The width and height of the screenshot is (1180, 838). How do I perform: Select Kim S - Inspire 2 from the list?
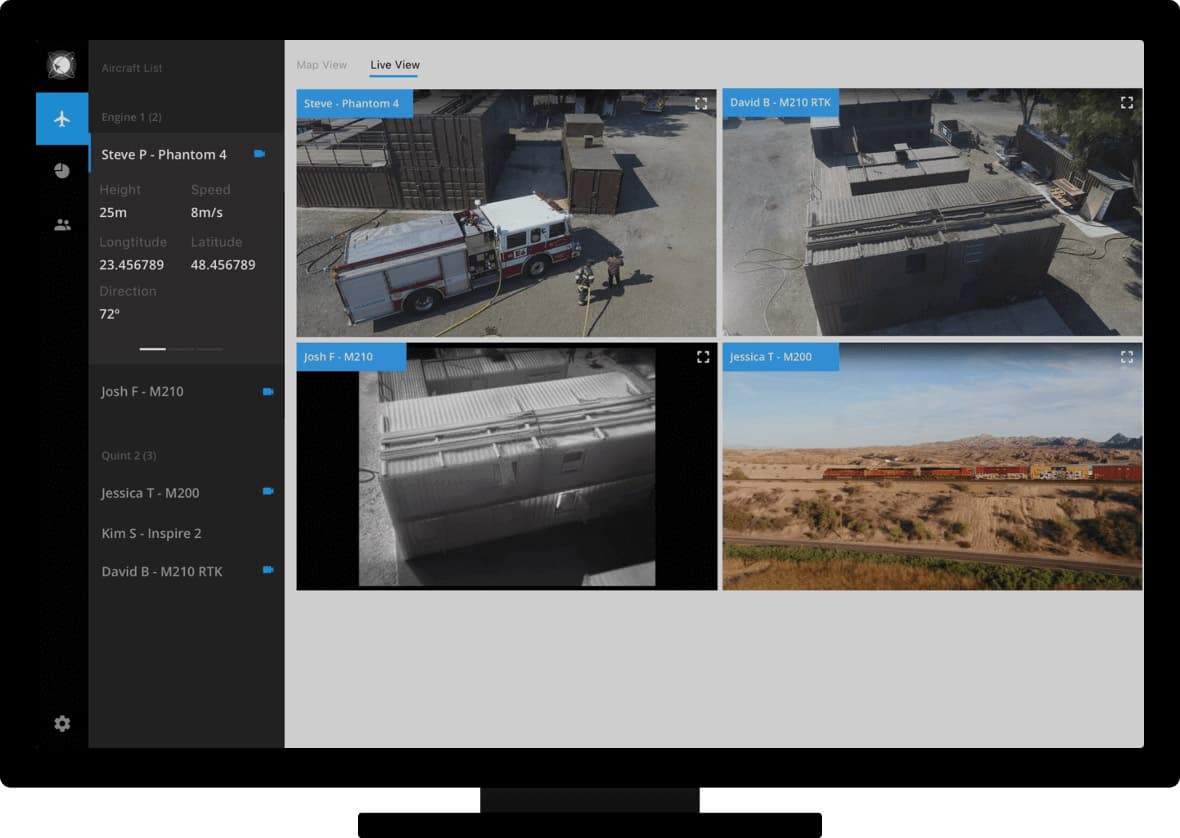152,533
